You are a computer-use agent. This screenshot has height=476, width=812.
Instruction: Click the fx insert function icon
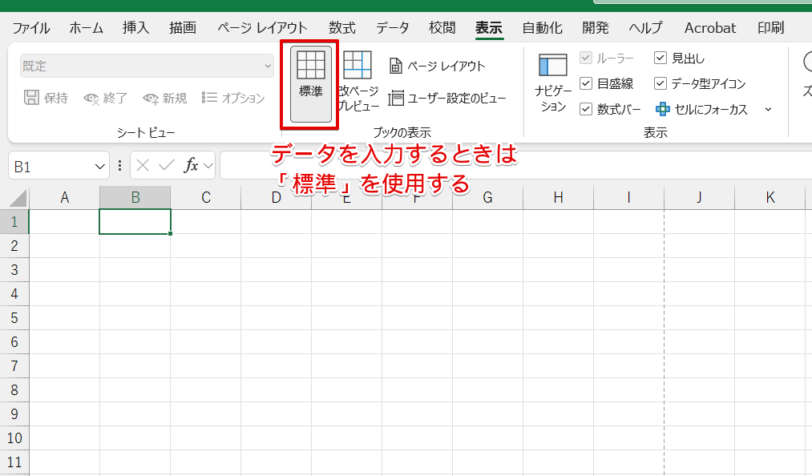pyautogui.click(x=191, y=166)
